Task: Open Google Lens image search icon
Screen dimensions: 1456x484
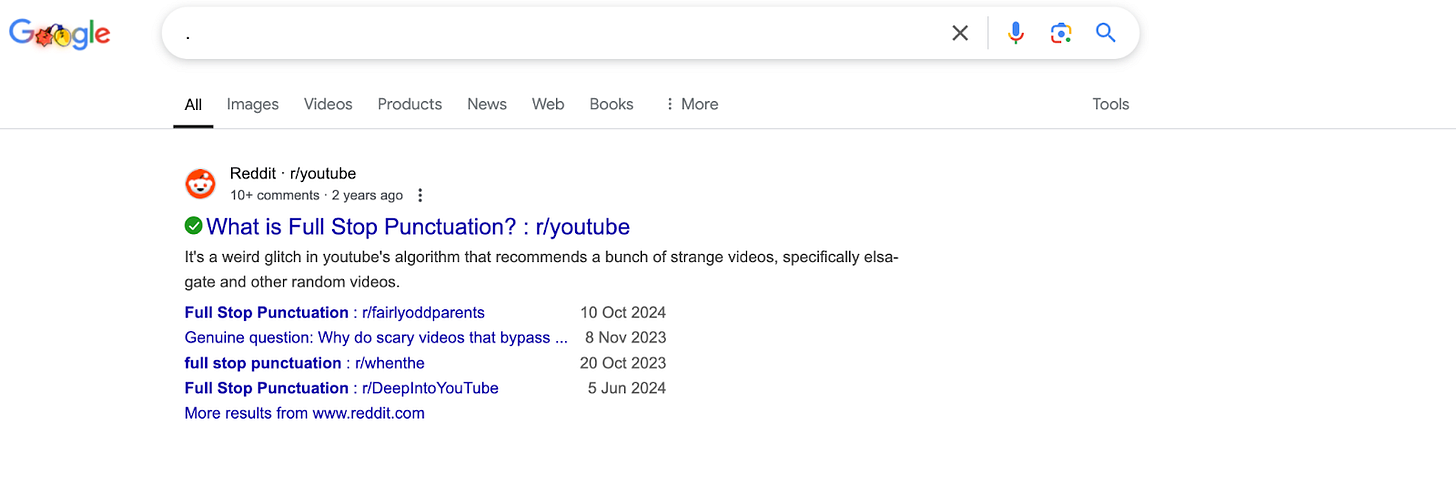Action: [x=1061, y=33]
